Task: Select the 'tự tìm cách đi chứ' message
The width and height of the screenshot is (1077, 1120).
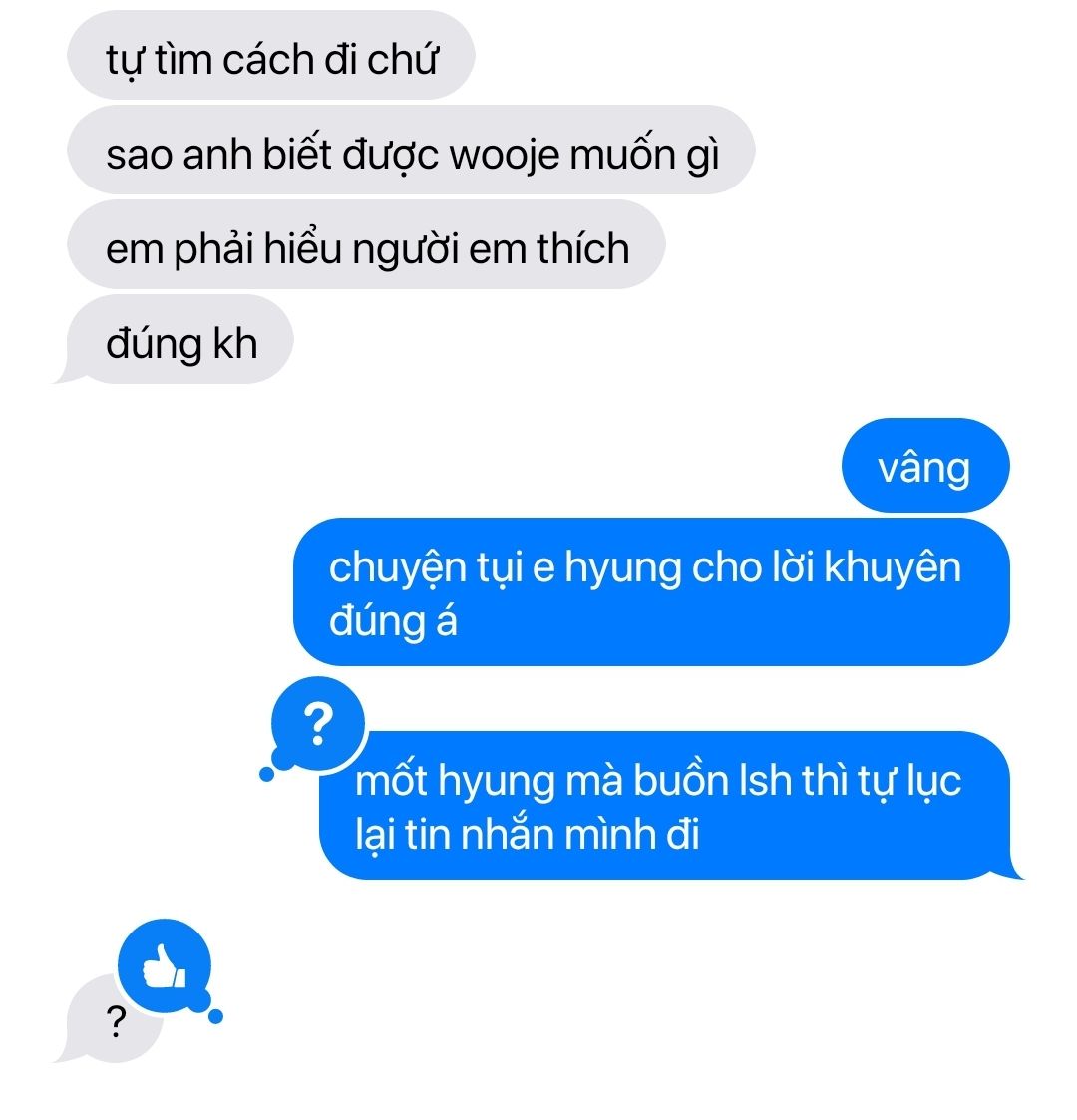Action: [x=271, y=55]
